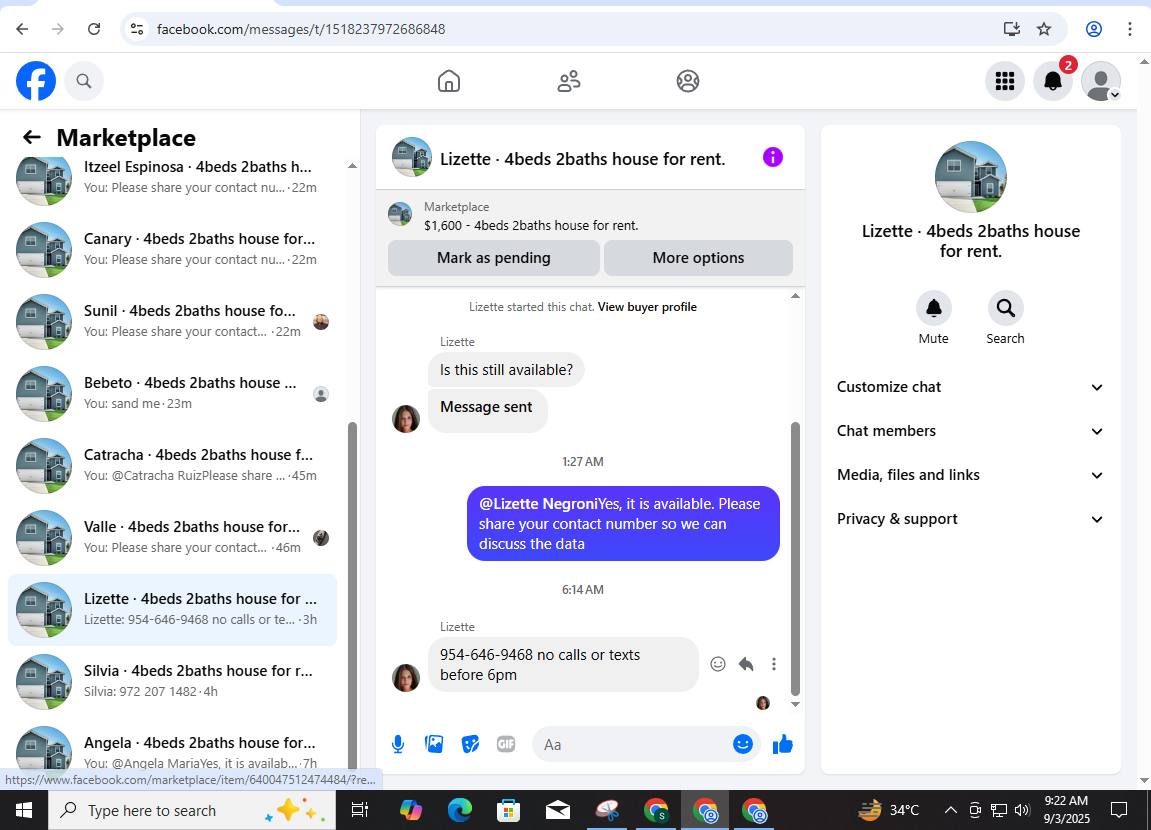This screenshot has width=1151, height=830.
Task: Open View buyer profile link
Action: 647,307
